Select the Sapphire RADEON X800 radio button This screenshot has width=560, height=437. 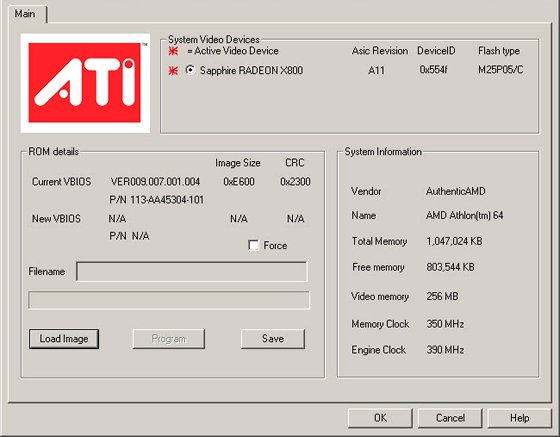tap(190, 70)
